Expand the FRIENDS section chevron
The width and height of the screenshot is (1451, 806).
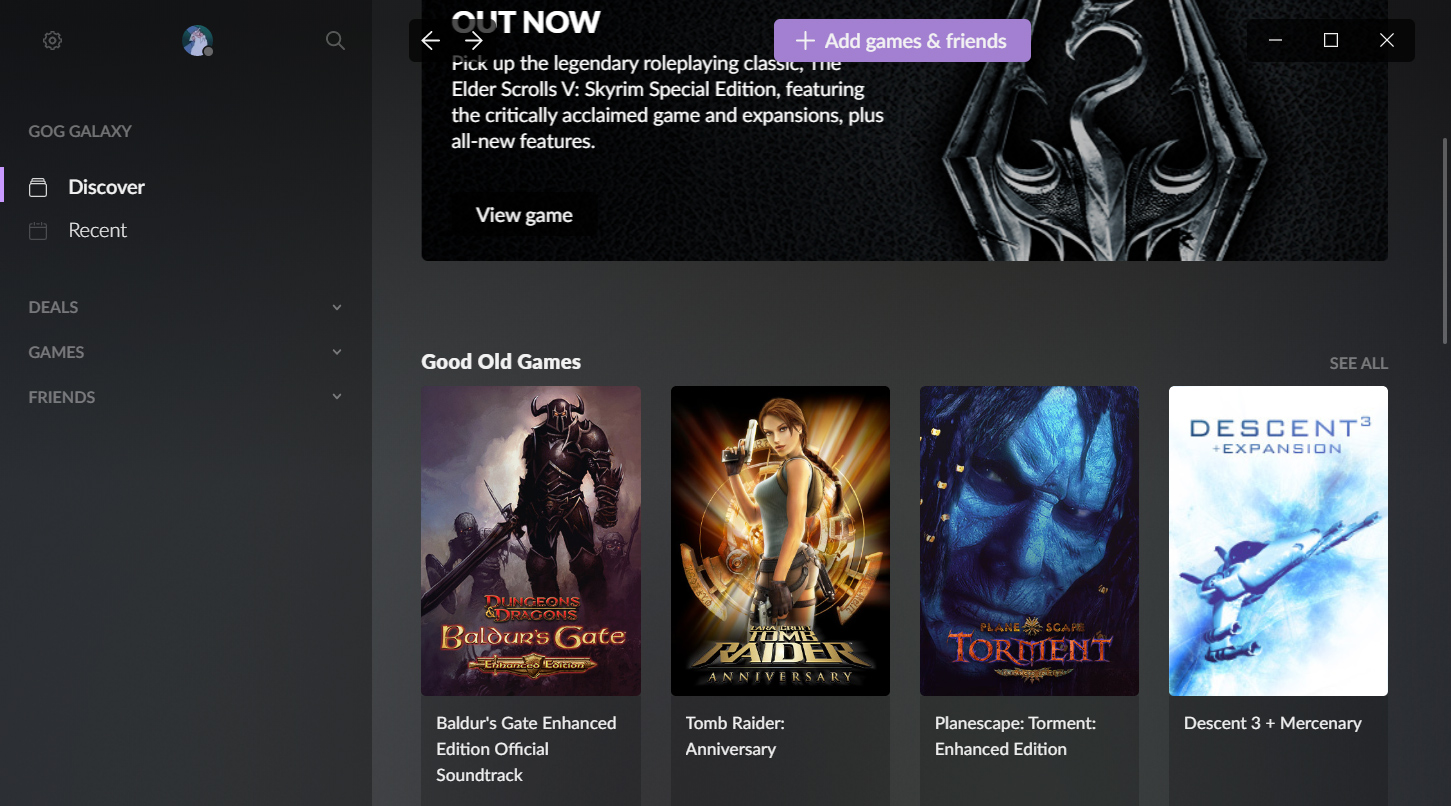coord(337,397)
